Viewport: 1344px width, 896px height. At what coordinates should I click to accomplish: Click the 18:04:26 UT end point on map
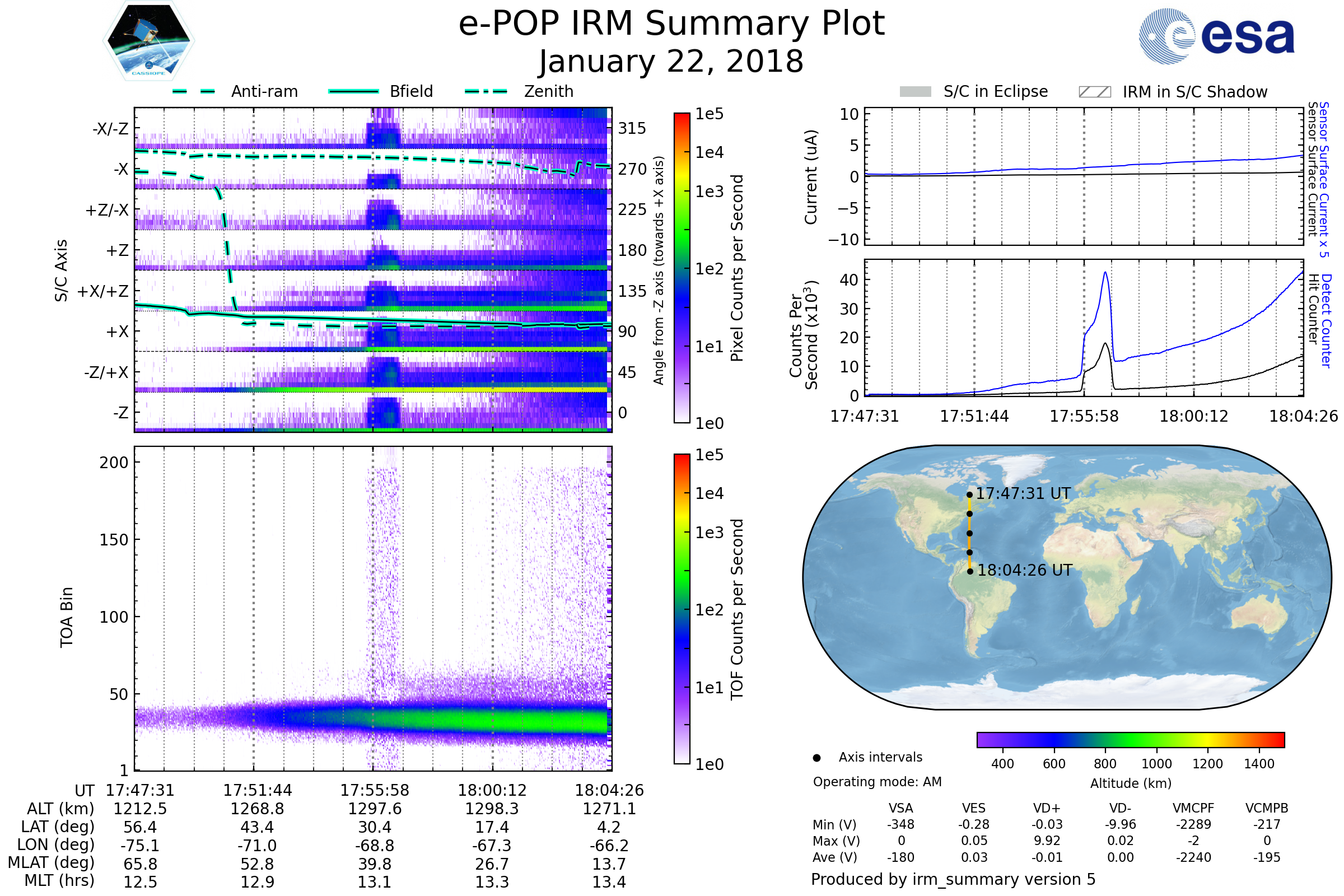tap(970, 571)
